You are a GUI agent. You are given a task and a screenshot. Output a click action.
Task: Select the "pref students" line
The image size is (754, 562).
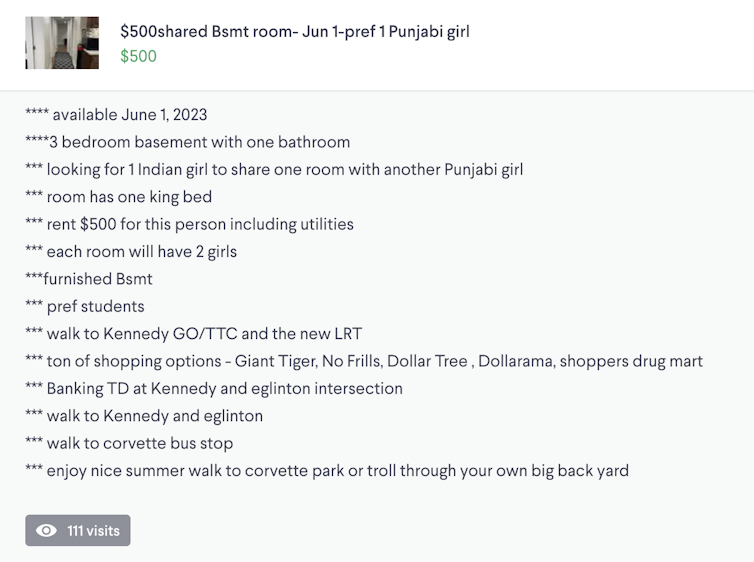tap(85, 306)
